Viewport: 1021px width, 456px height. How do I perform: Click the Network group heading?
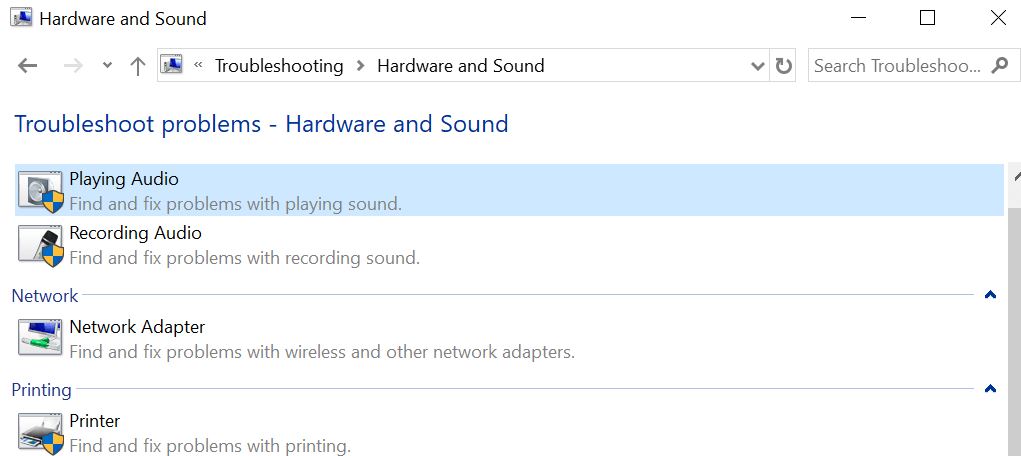point(45,296)
